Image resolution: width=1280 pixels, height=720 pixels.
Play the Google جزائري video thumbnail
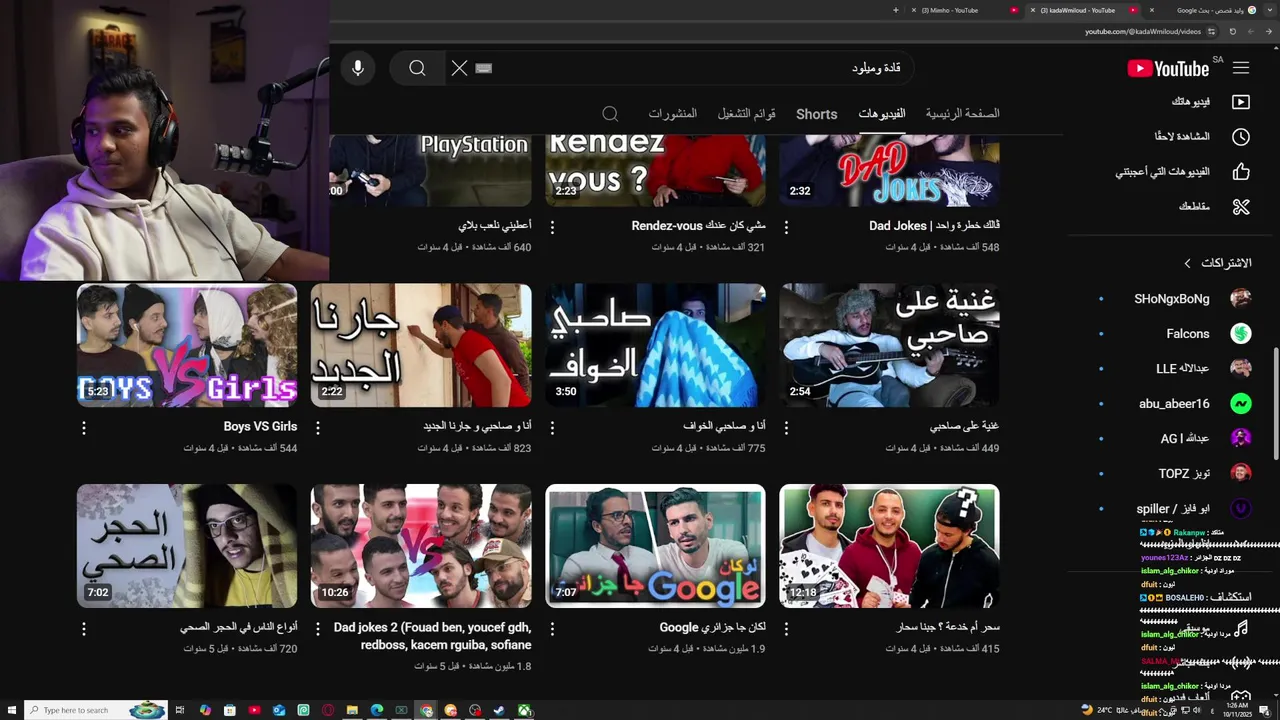tap(655, 546)
